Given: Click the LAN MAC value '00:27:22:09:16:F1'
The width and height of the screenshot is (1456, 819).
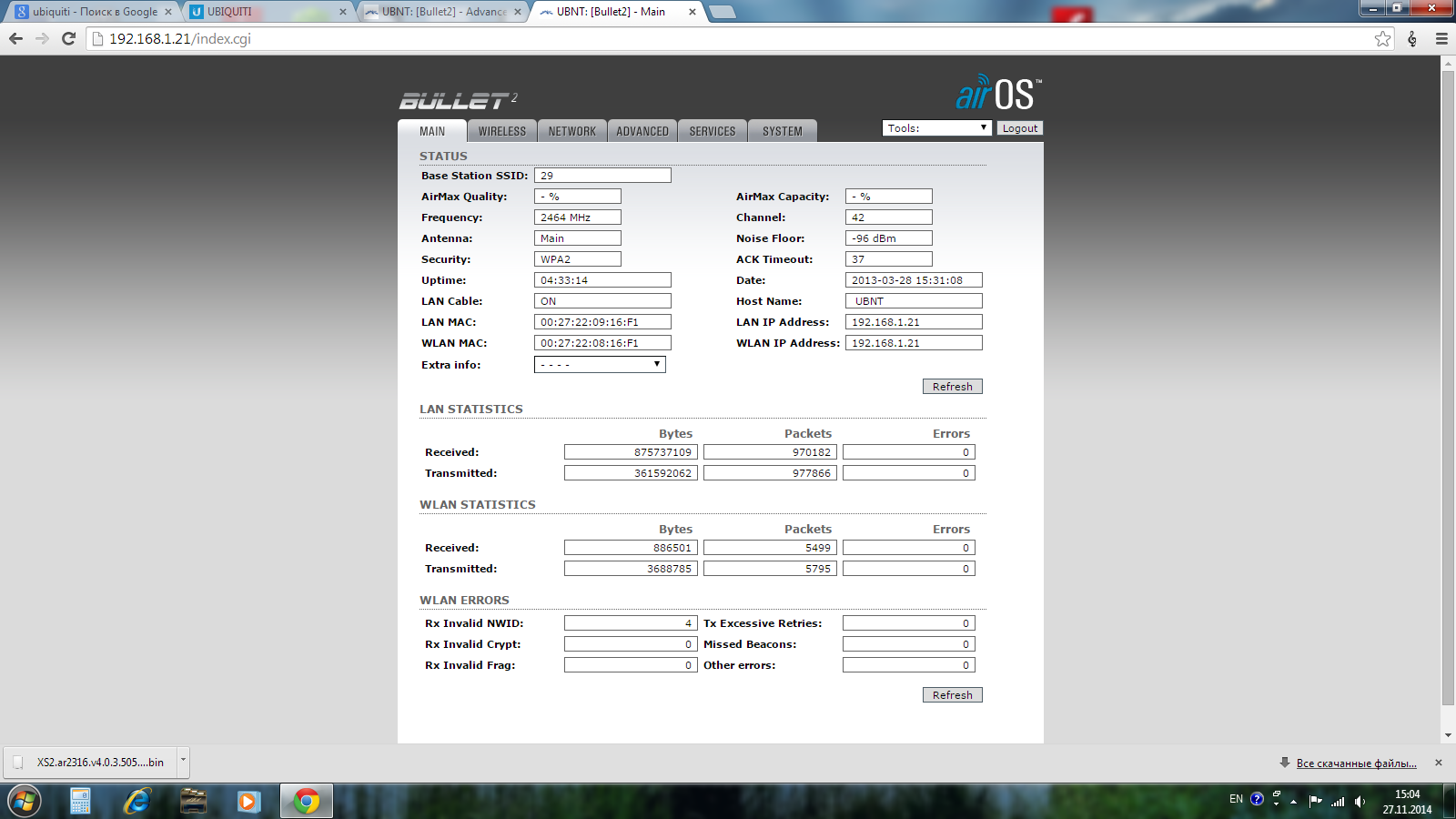Looking at the screenshot, I should (x=602, y=322).
